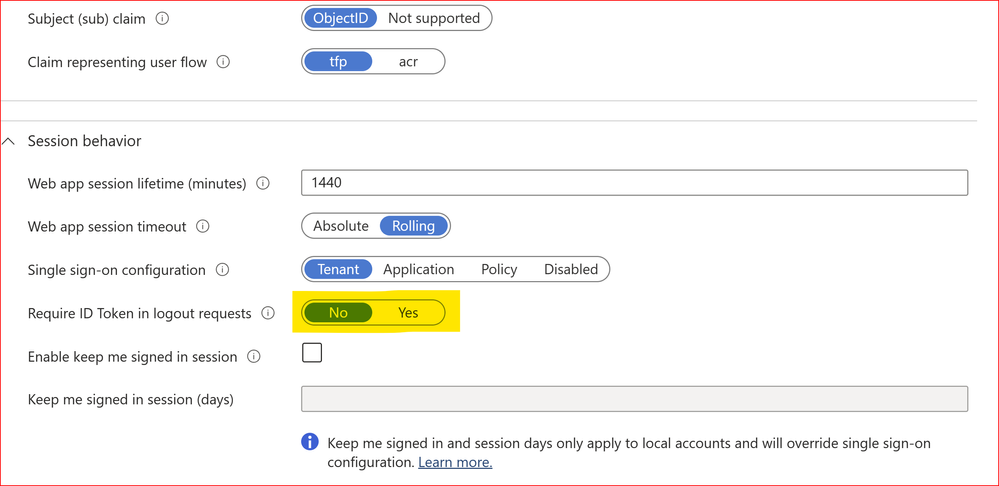Click info icon for Require ID Token setting

tap(268, 313)
